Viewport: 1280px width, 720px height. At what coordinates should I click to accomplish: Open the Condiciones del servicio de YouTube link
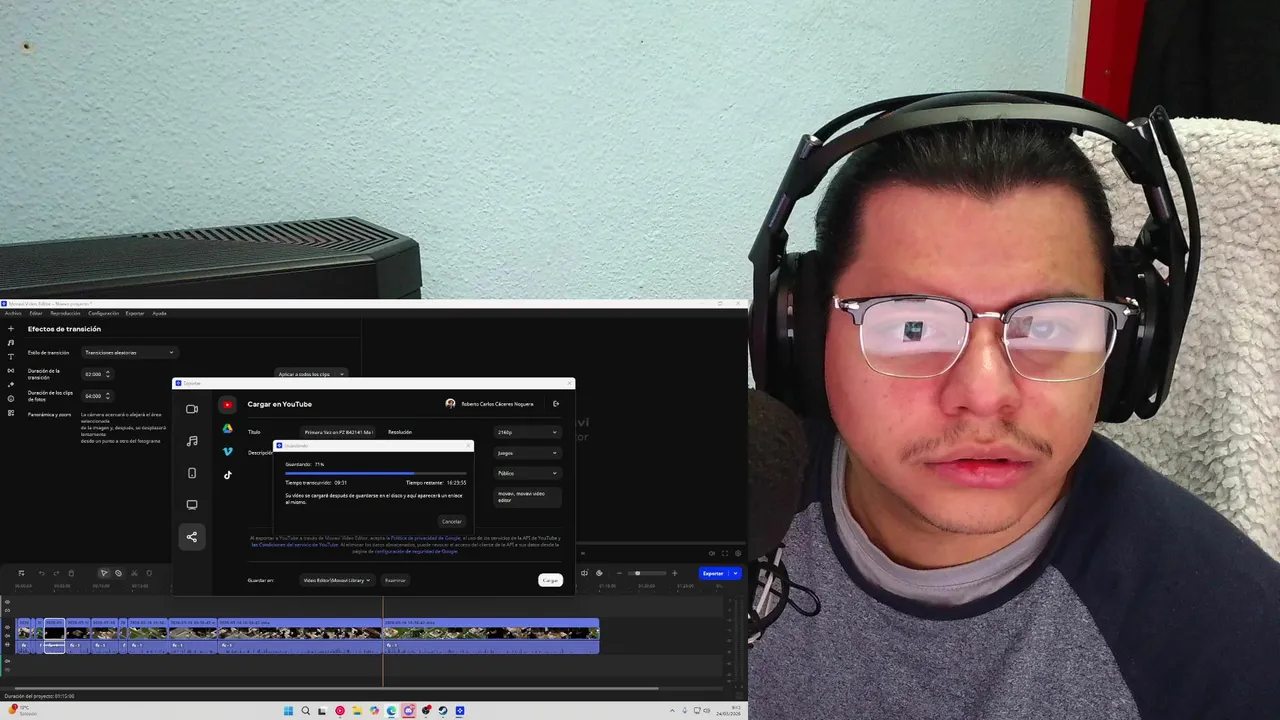[295, 545]
